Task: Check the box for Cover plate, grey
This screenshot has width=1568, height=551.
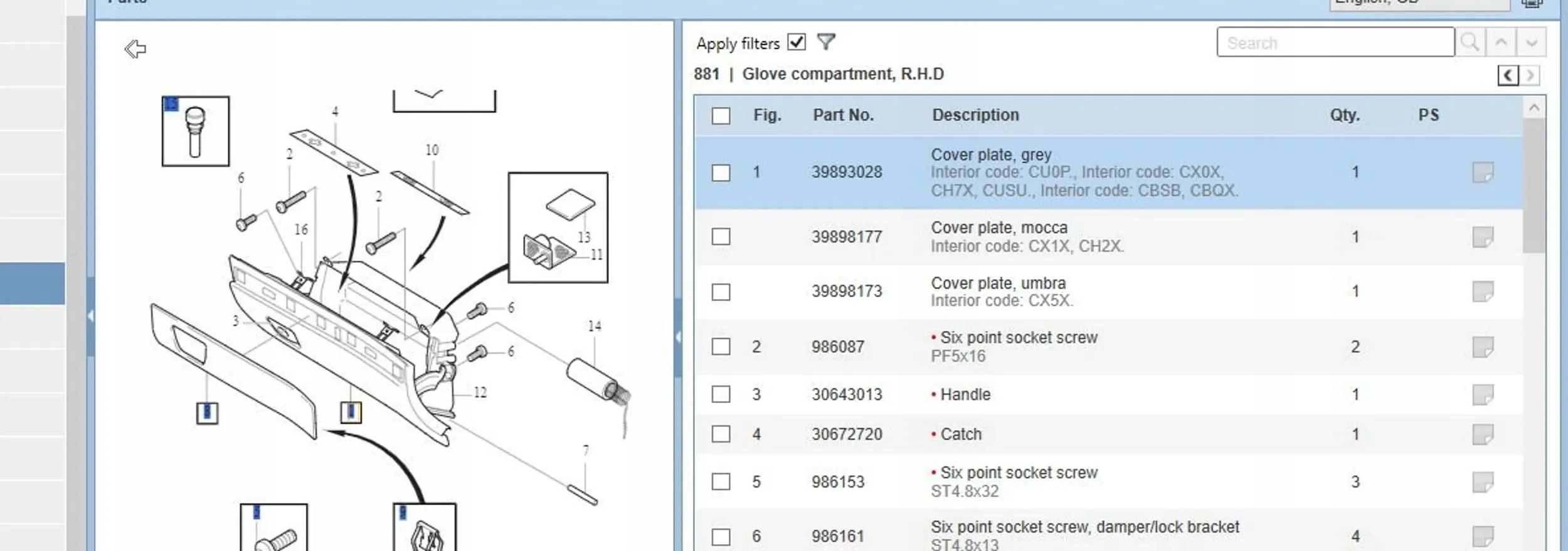Action: [721, 173]
